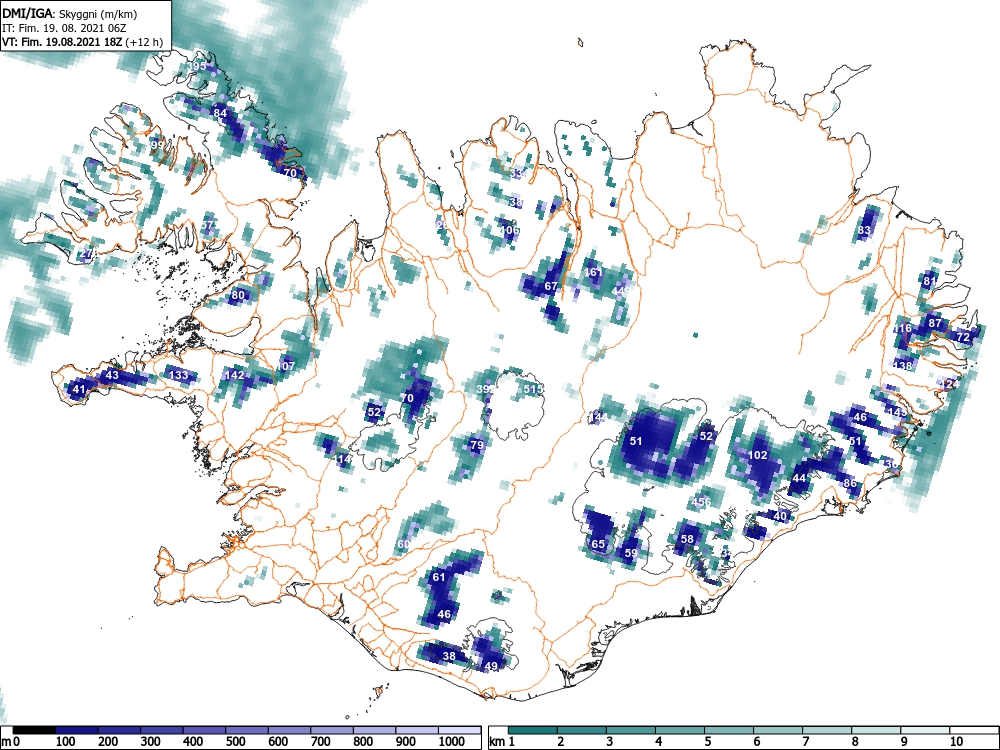Click the 133 visibility value
Screen dimensions: 1000x750
click(179, 375)
